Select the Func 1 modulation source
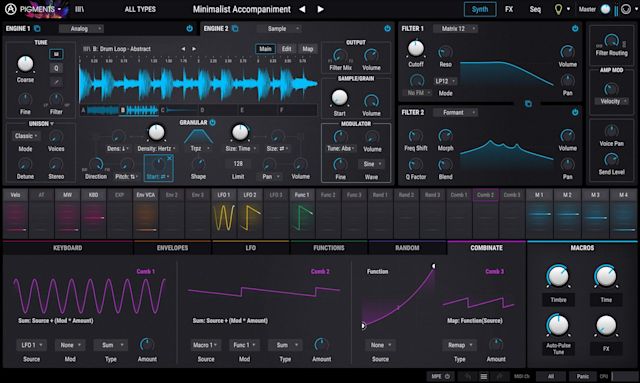Image resolution: width=640 pixels, height=383 pixels. click(x=302, y=213)
